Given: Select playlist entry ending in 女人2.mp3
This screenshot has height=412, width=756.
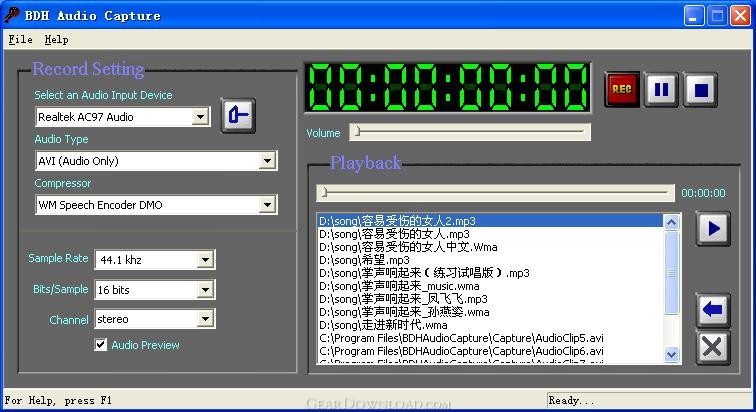Looking at the screenshot, I should tap(490, 221).
